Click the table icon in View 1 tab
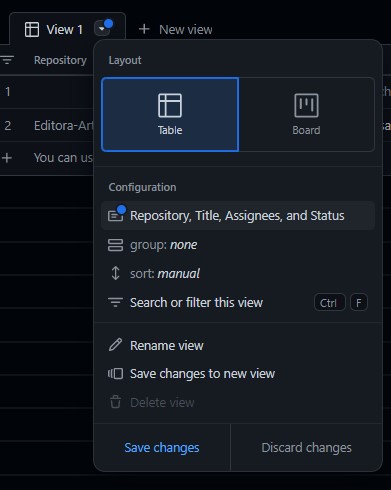 click(x=32, y=30)
